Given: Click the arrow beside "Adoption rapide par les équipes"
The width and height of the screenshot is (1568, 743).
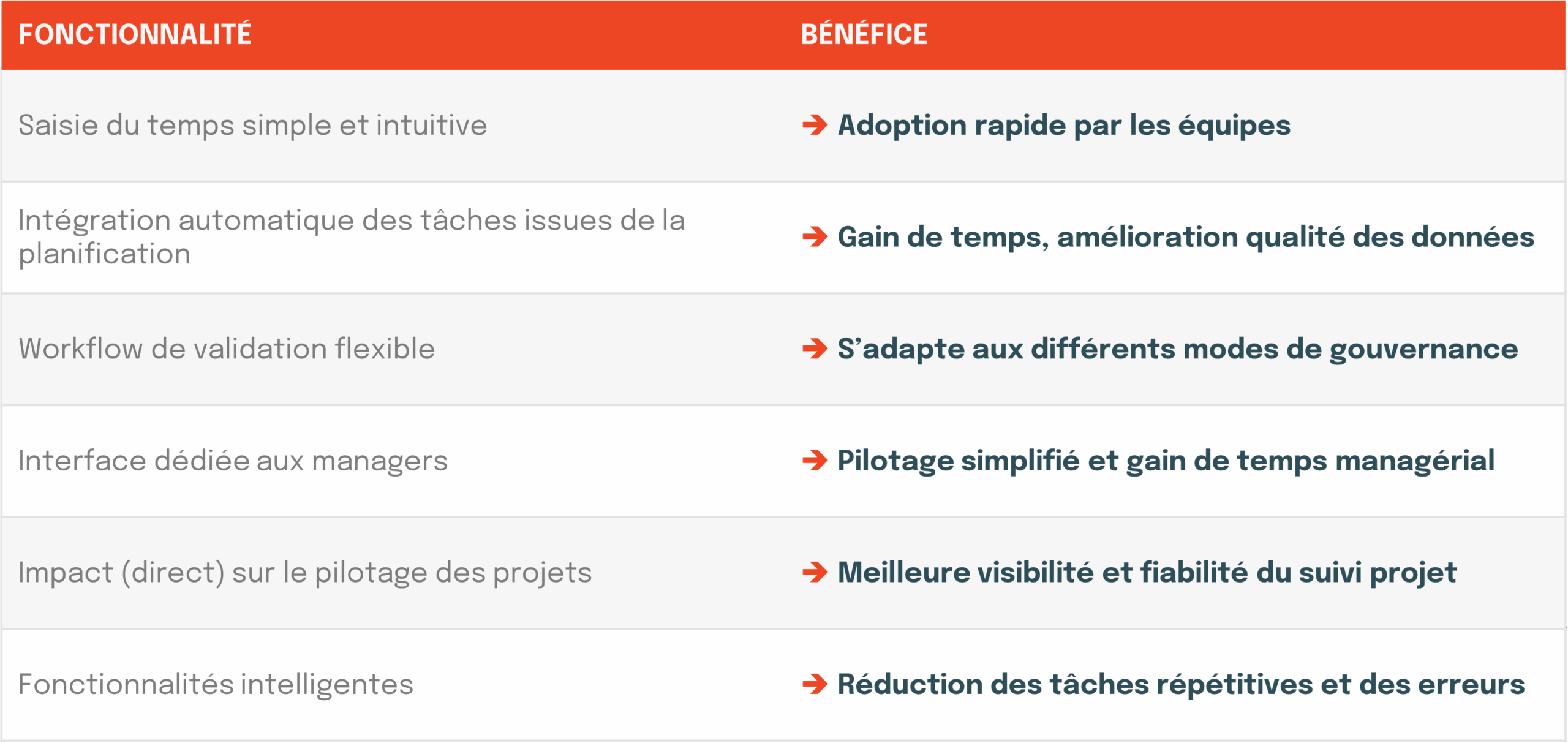Looking at the screenshot, I should click(815, 125).
